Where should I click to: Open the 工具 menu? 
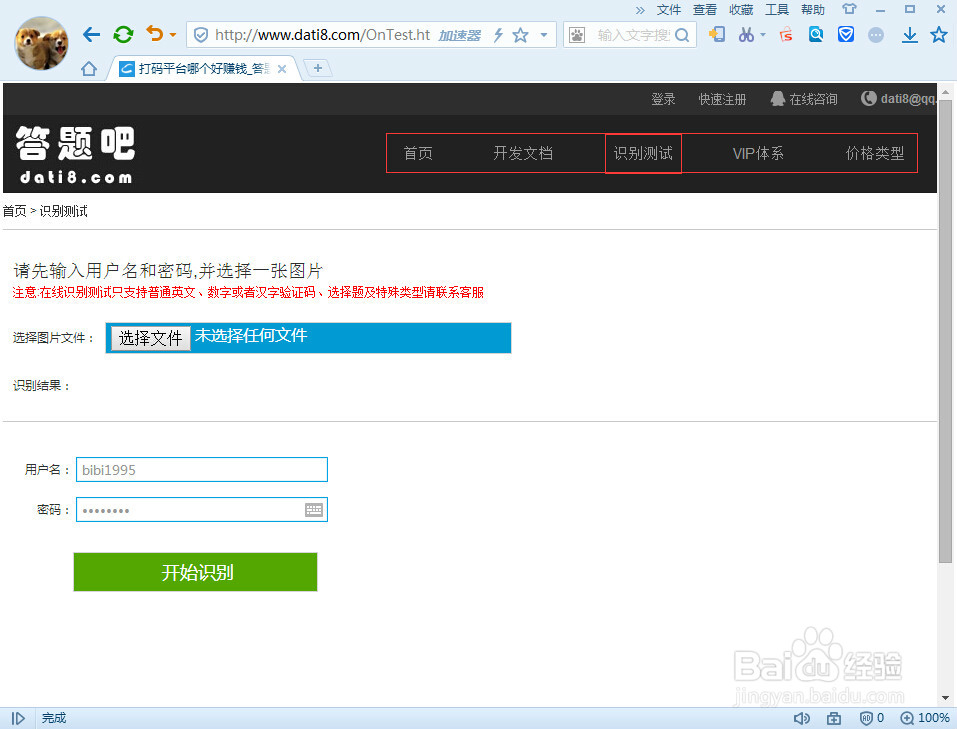(x=776, y=9)
